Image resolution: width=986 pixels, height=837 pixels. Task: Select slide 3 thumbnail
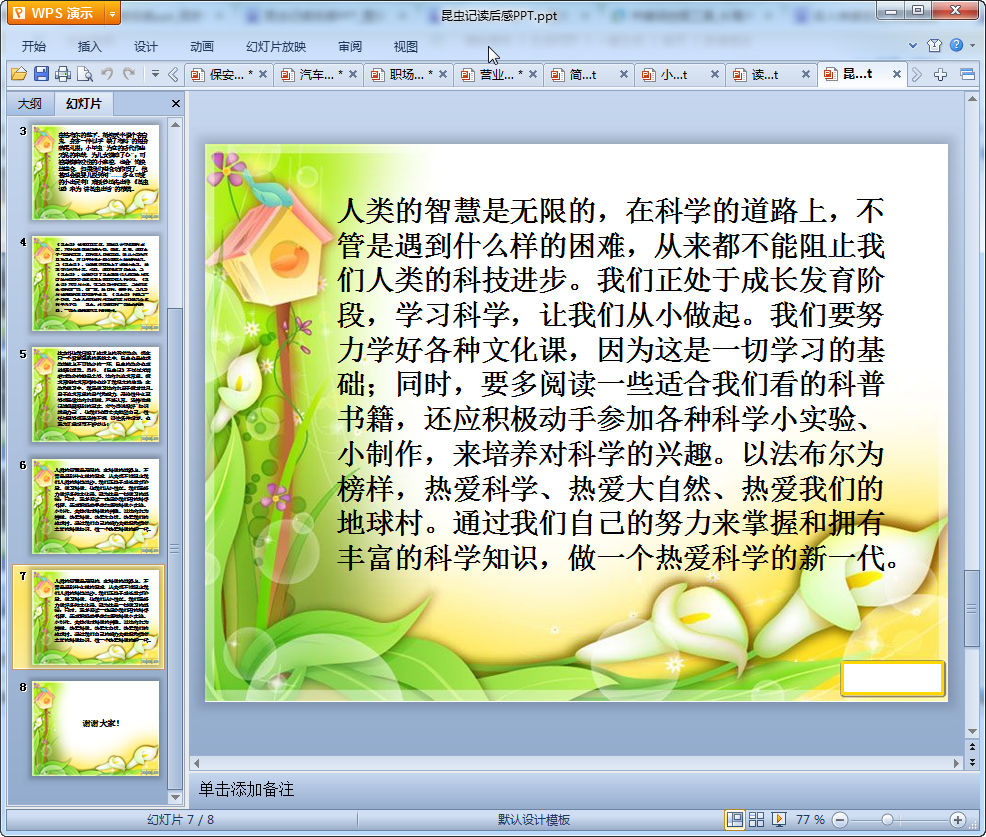point(96,172)
